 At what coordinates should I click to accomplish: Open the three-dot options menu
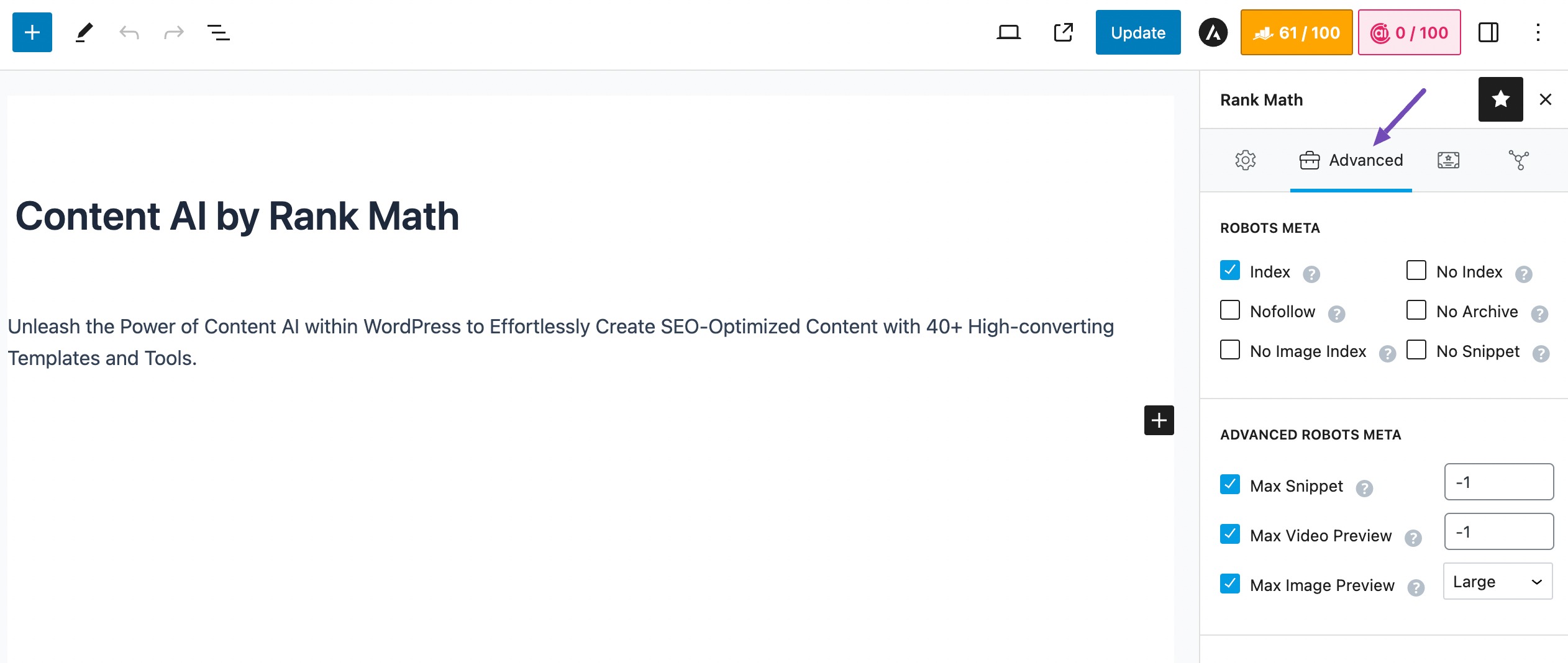pyautogui.click(x=1538, y=32)
